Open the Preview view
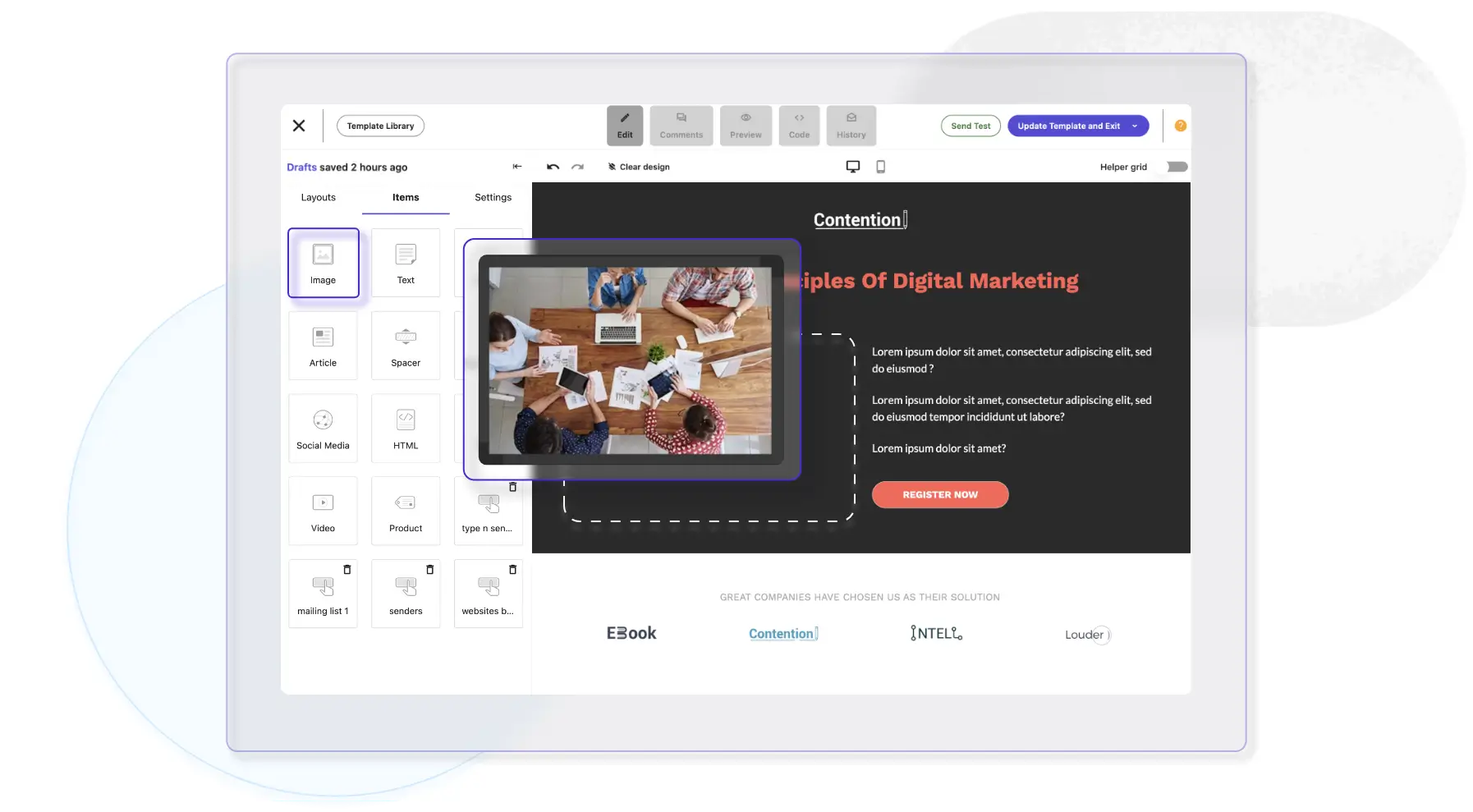The image size is (1473, 812). click(x=746, y=126)
